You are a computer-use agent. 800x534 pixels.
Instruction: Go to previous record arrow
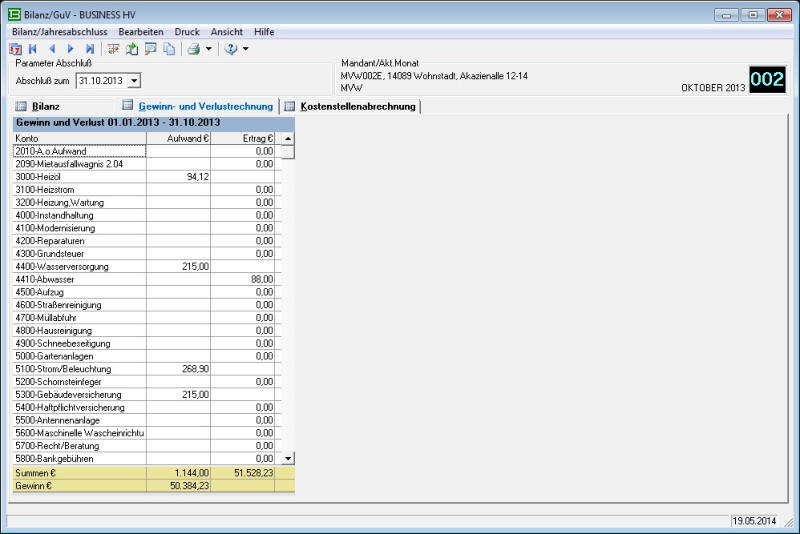point(52,48)
